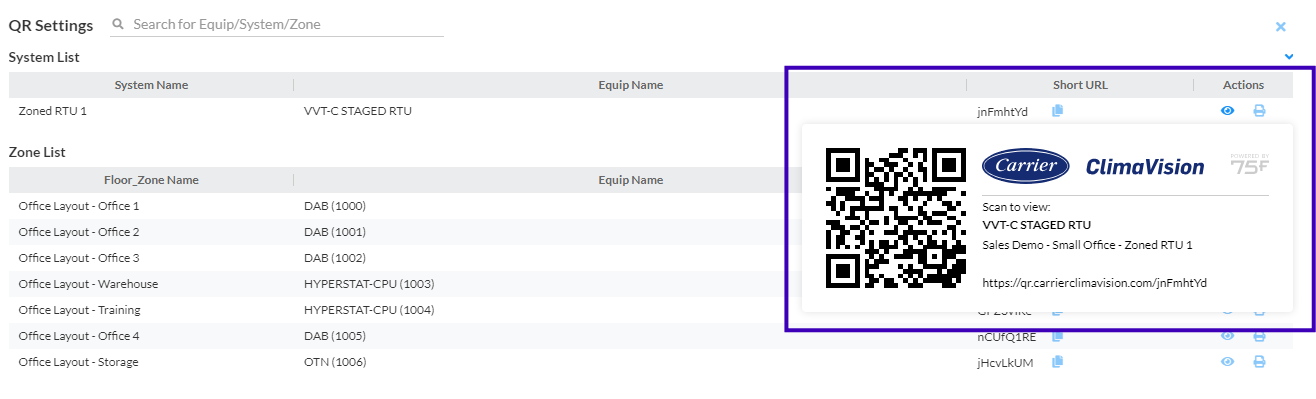Preview QR code for Zoned RTU 1

point(1228,111)
